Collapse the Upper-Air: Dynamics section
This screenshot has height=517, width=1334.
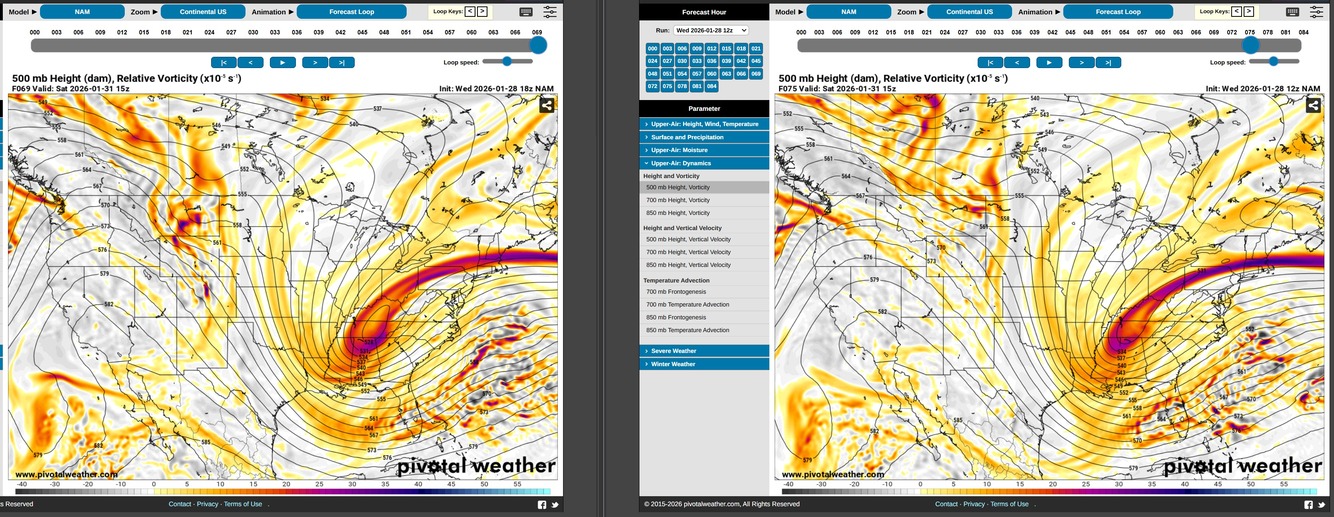coord(704,163)
